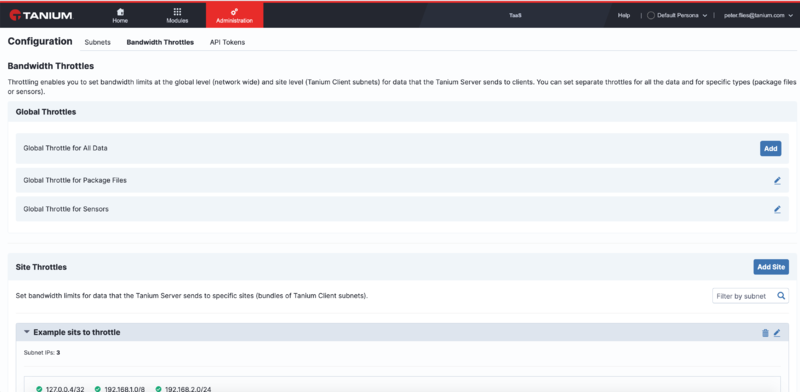Open the Default Persona dropdown
The height and width of the screenshot is (392, 800).
677,15
